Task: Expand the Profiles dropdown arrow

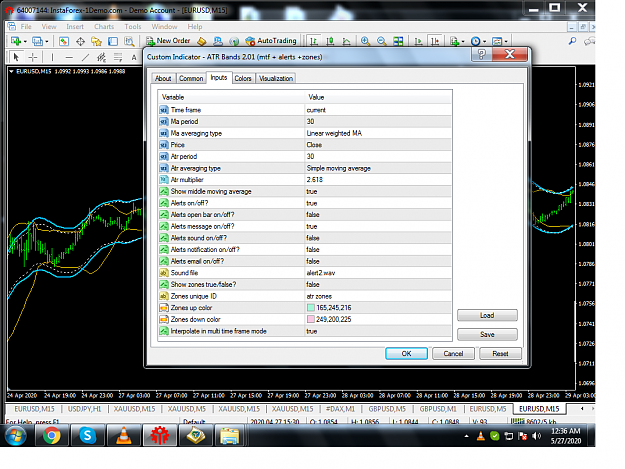Action: pyautogui.click(x=47, y=41)
